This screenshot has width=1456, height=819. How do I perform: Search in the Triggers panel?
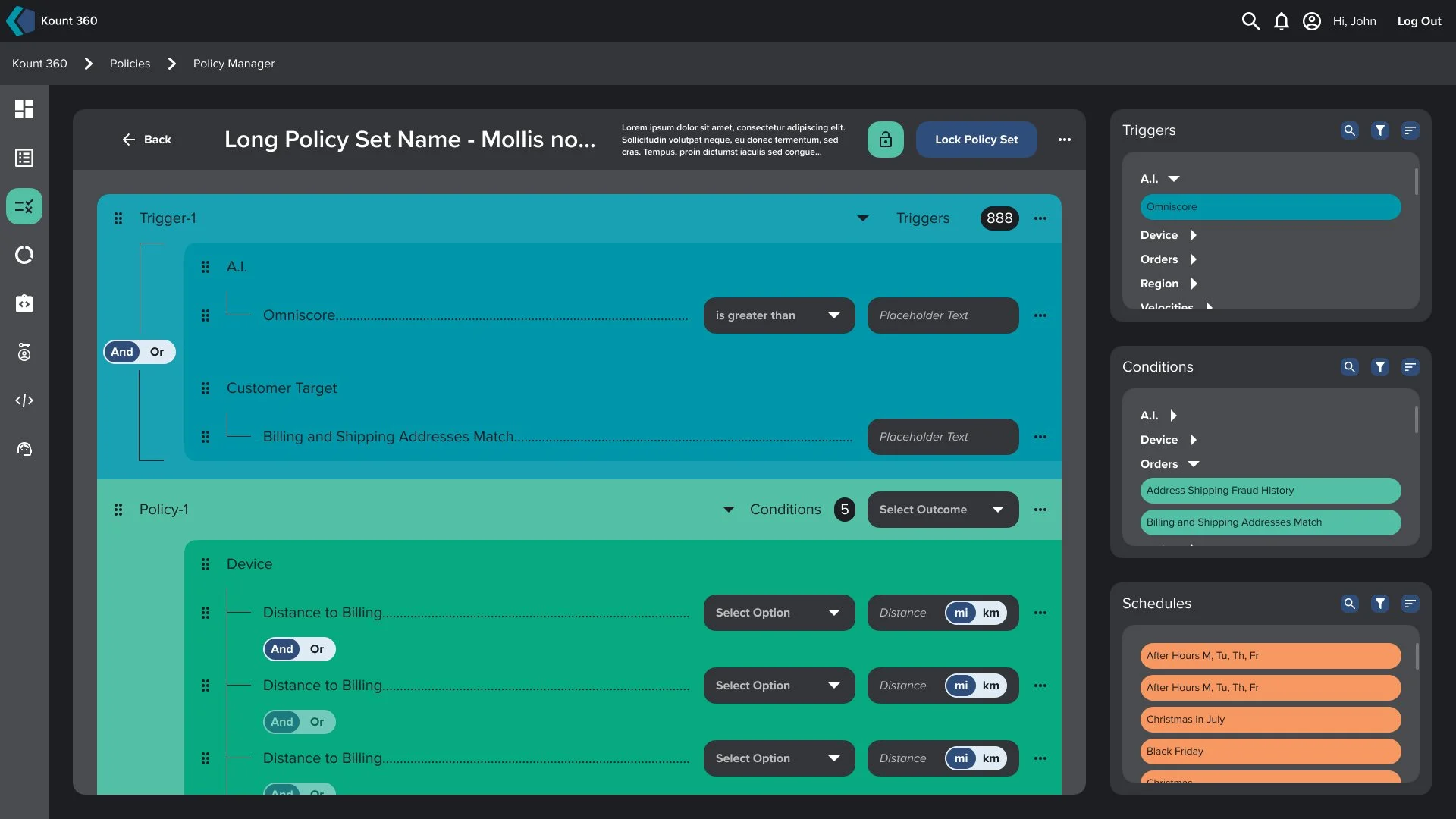pos(1350,130)
